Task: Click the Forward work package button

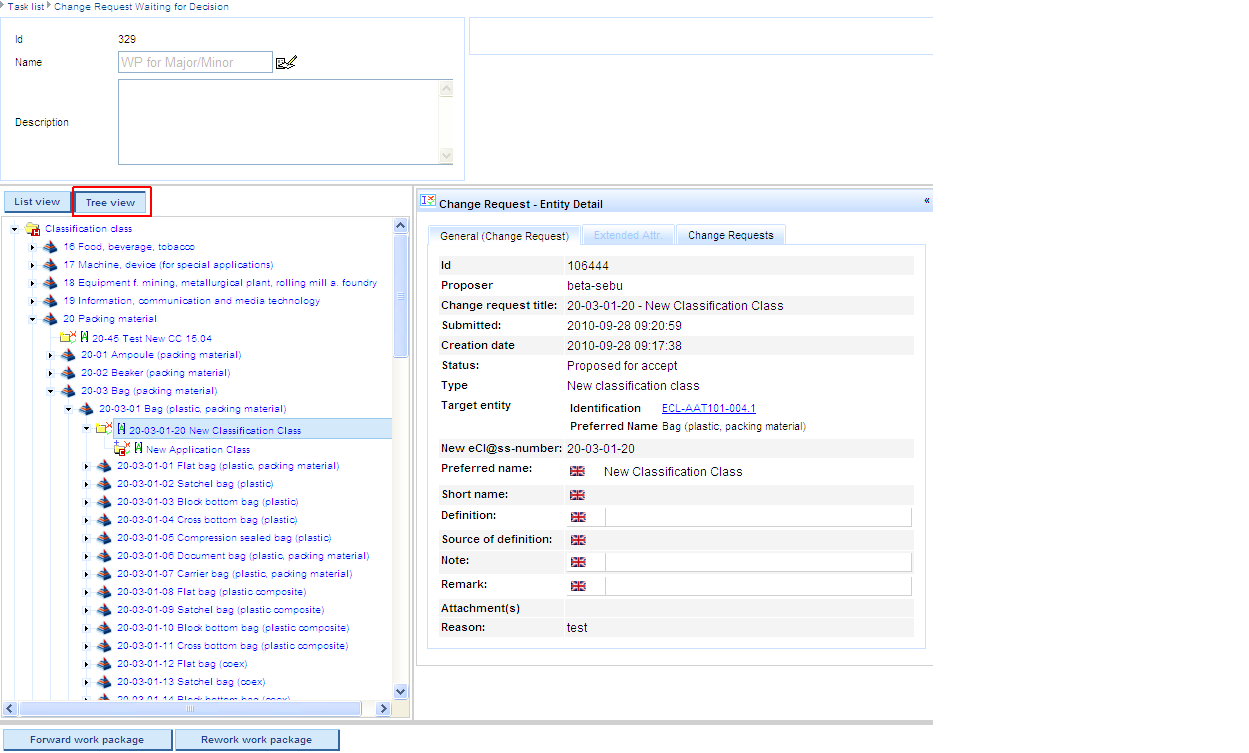Action: [87, 740]
